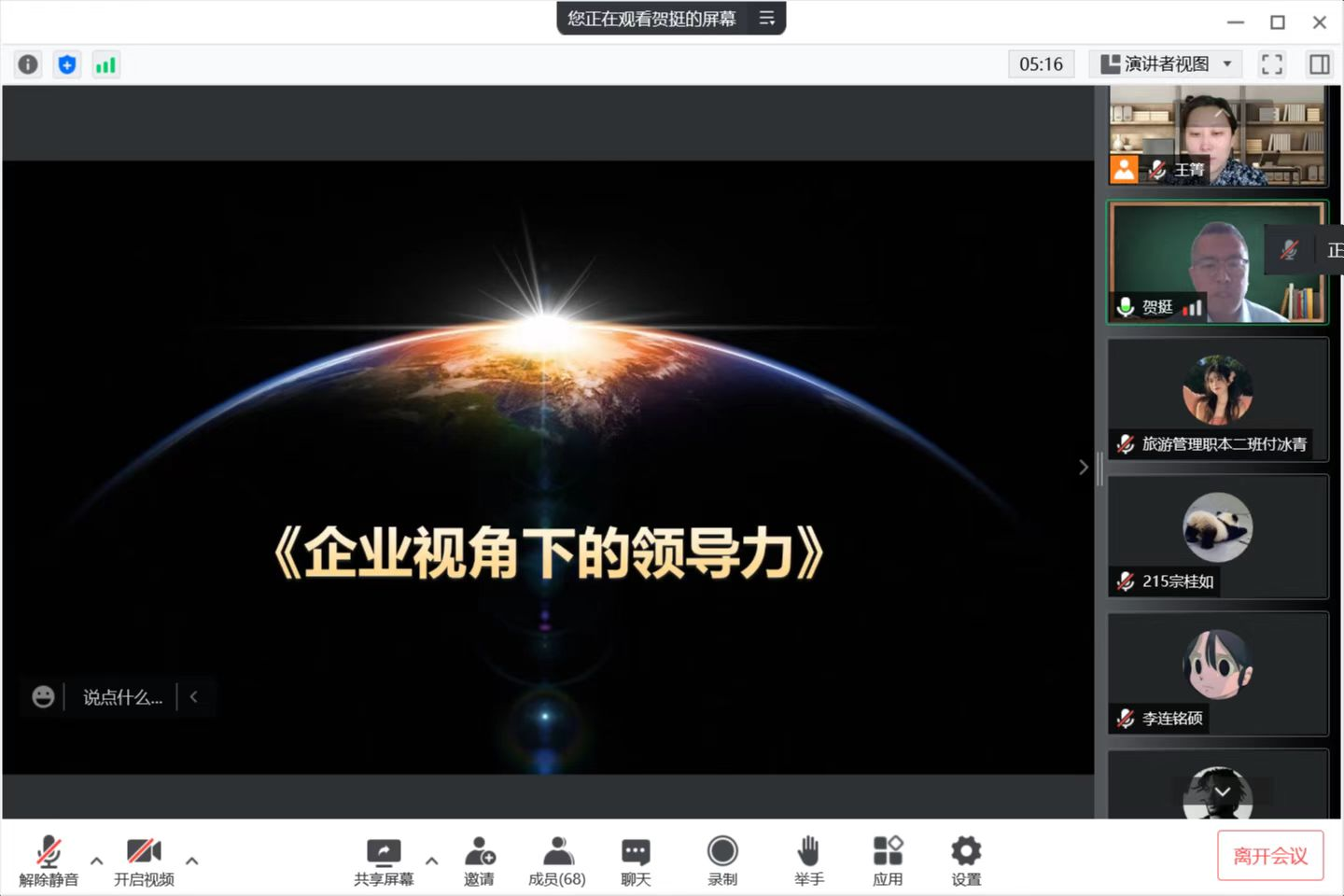The image size is (1344, 896).
Task: Open the 聊天 chat panel
Action: tap(636, 861)
